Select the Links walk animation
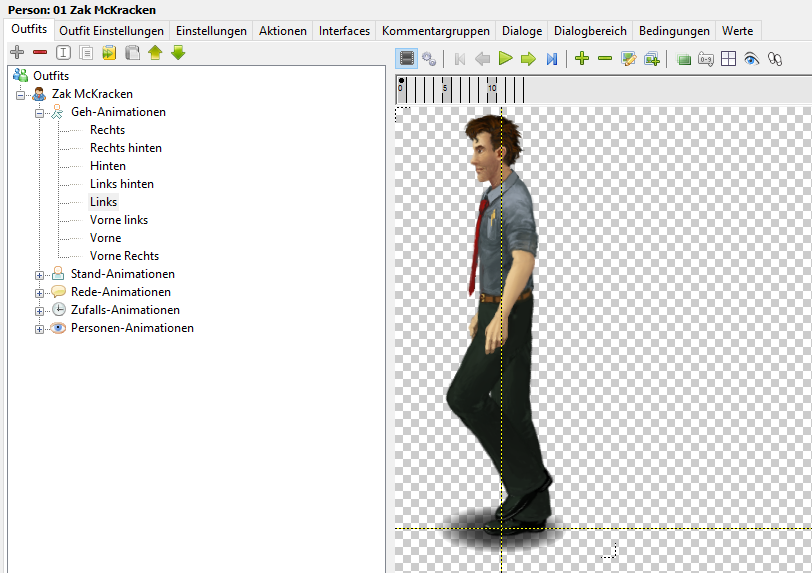Viewport: 812px width, 573px height. (x=104, y=202)
